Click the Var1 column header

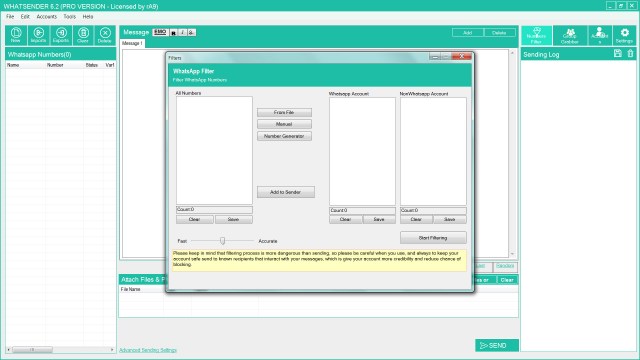(110, 65)
